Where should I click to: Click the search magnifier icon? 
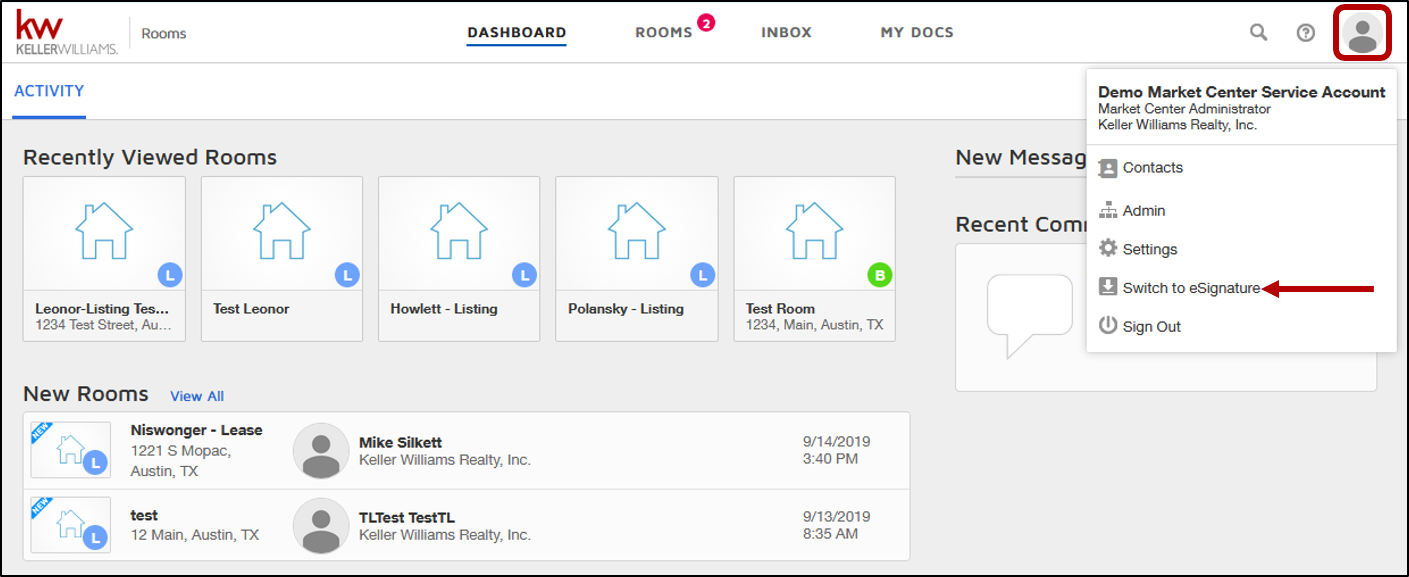tap(1258, 32)
